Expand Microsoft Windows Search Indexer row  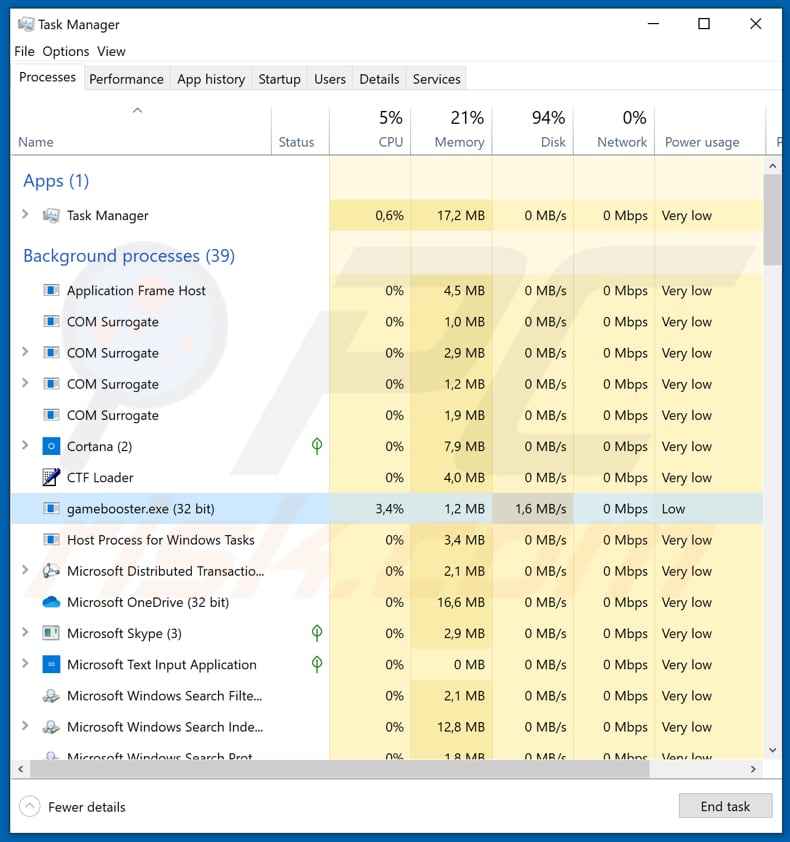click(25, 726)
